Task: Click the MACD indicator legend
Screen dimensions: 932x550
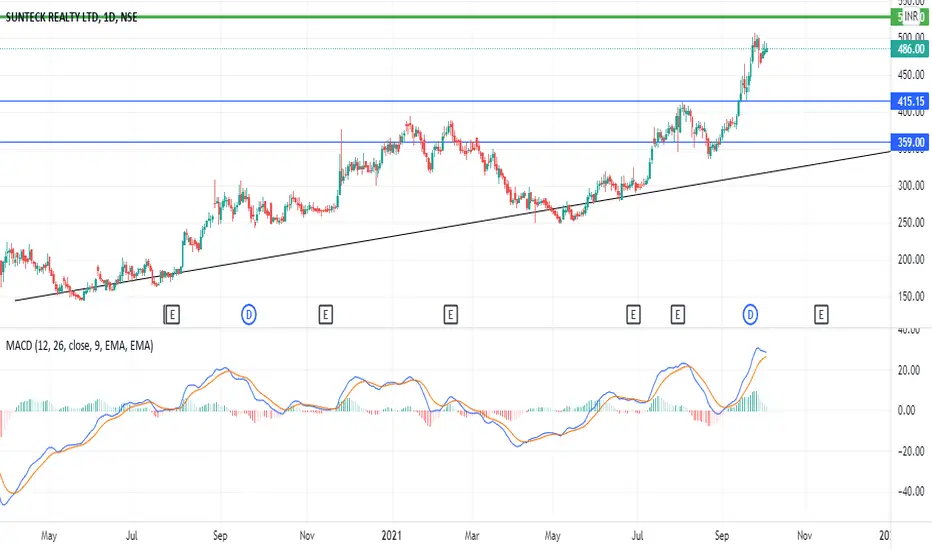Action: click(79, 345)
